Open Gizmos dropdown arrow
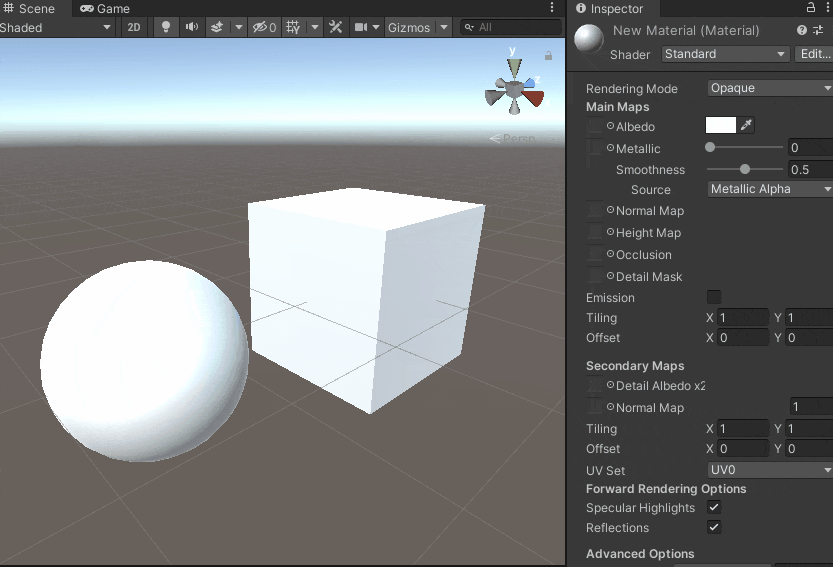The width and height of the screenshot is (833, 567). pyautogui.click(x=444, y=27)
